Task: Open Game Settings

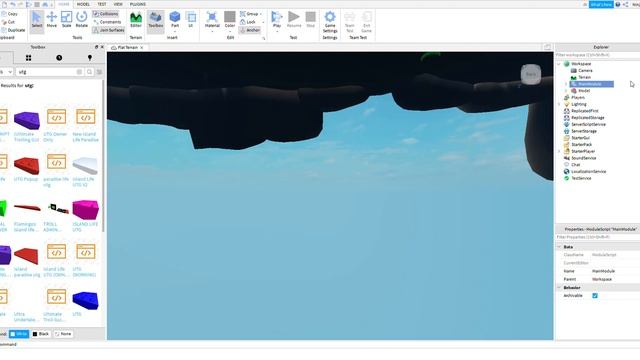Action: [x=330, y=22]
